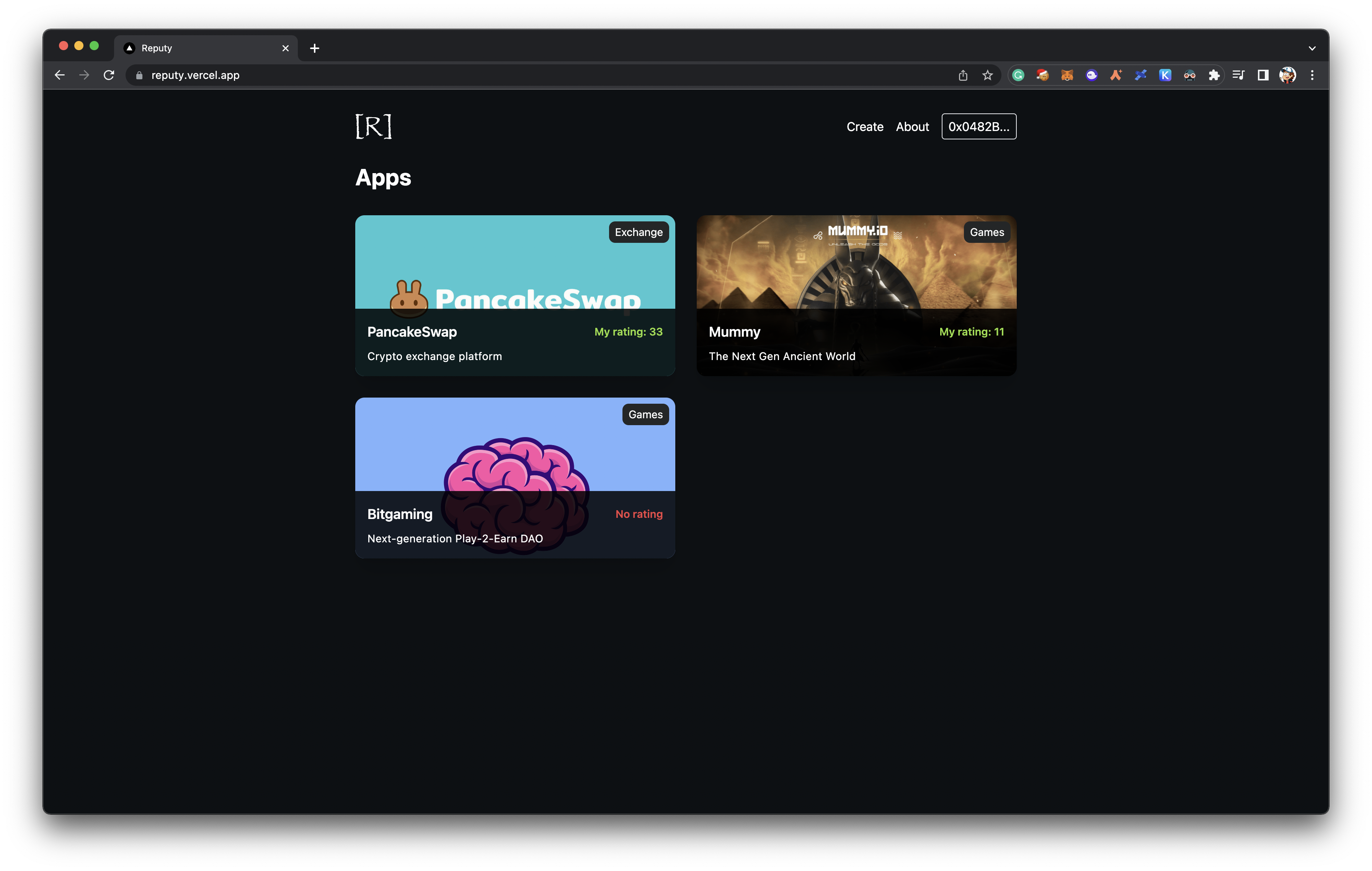Open the Extensions puzzle piece menu
1372x871 pixels.
click(1214, 75)
